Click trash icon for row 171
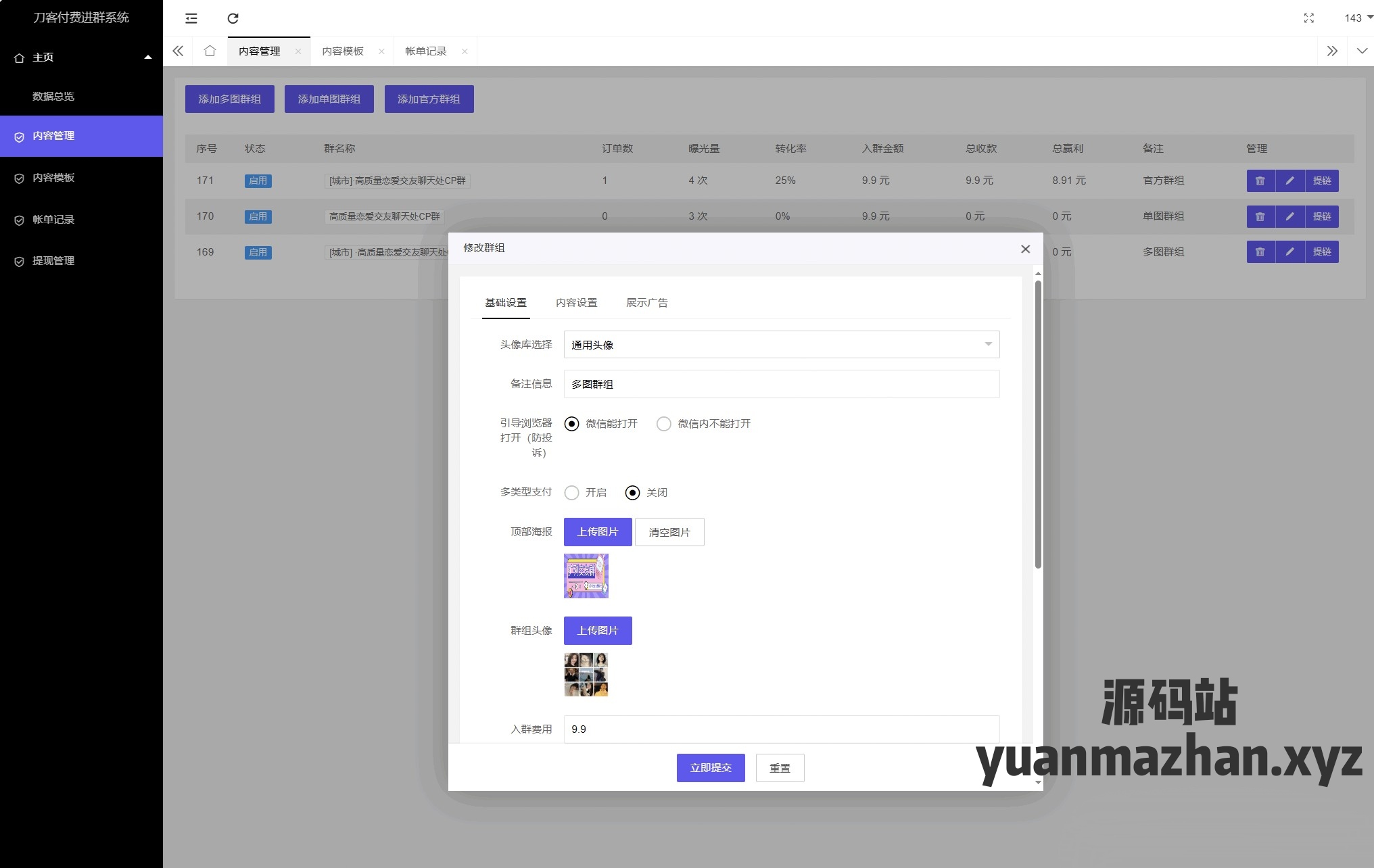 1260,180
